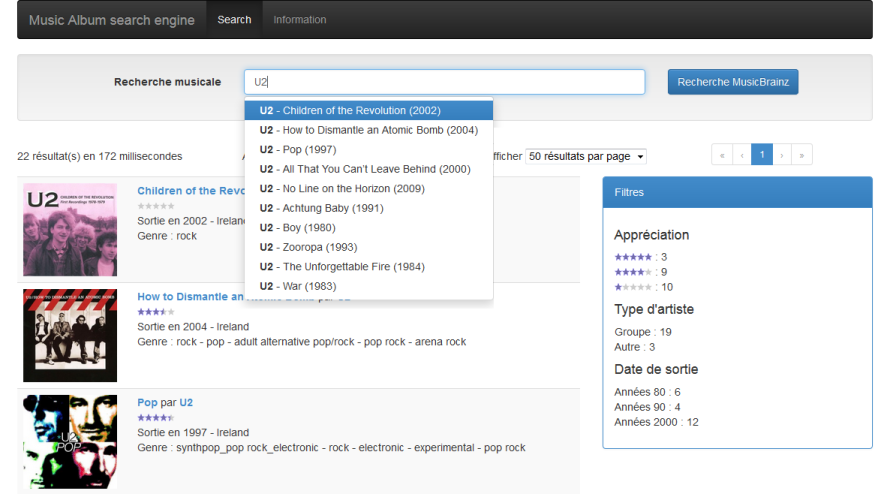The width and height of the screenshot is (890, 494).
Task: Click the Sortie en 1997 - Ireland text
Action: (x=193, y=433)
